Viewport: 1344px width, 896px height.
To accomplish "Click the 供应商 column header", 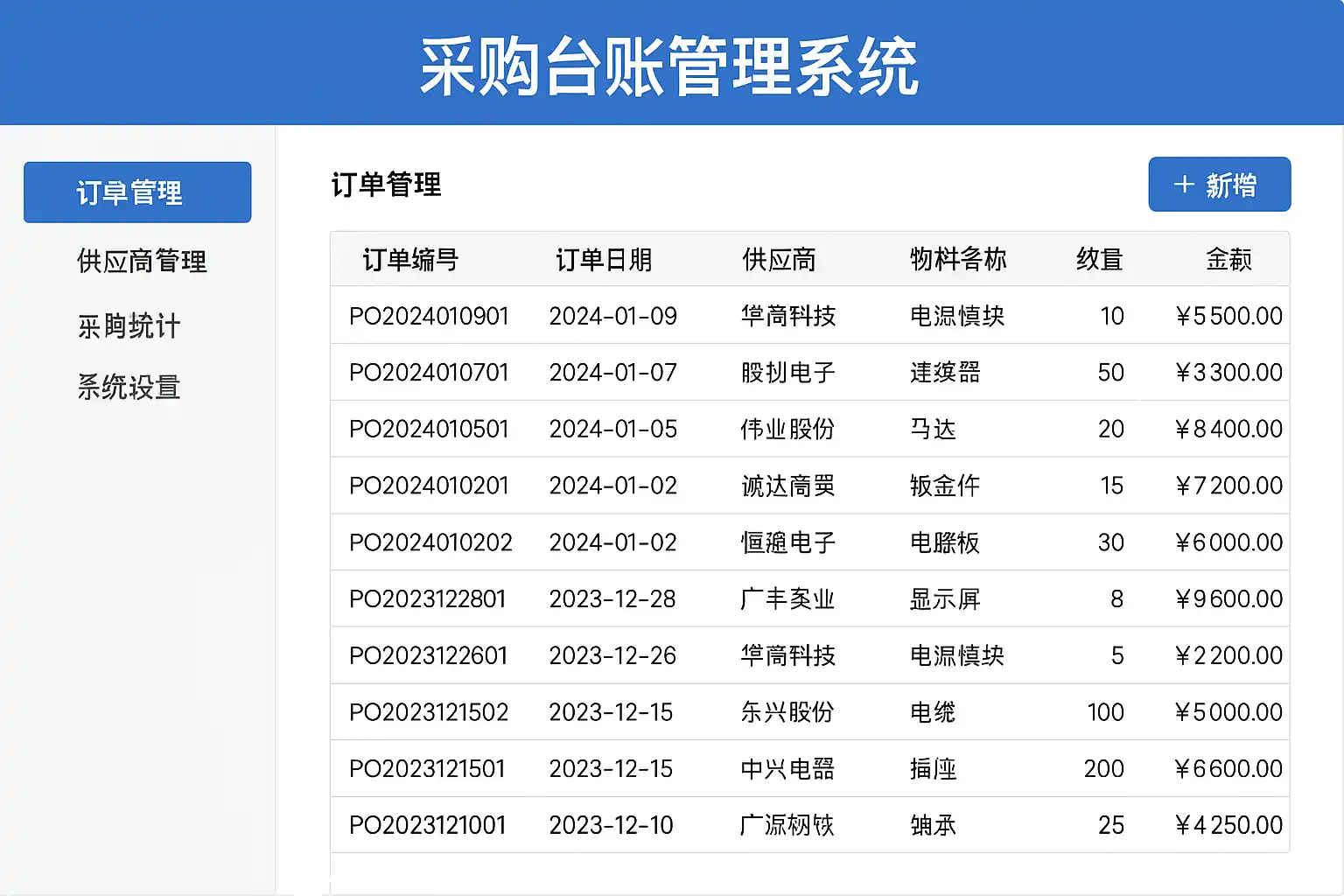I will (779, 260).
